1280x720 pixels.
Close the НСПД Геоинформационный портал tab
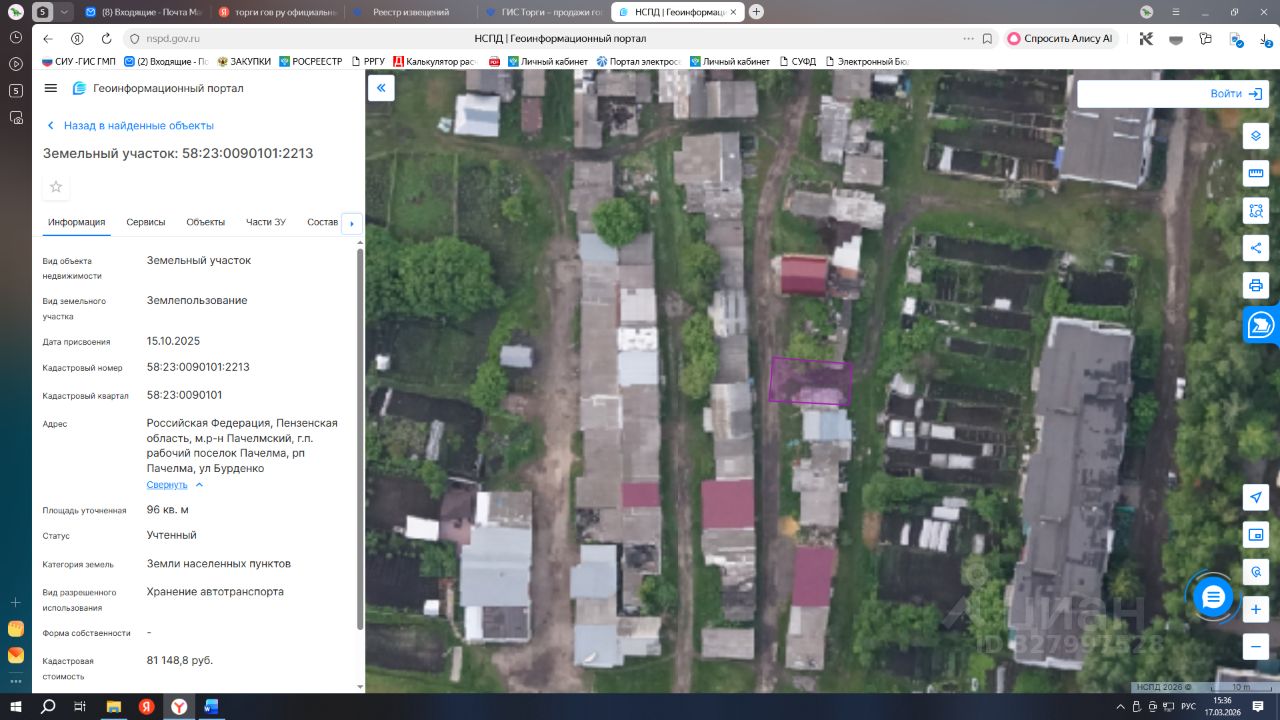point(734,12)
